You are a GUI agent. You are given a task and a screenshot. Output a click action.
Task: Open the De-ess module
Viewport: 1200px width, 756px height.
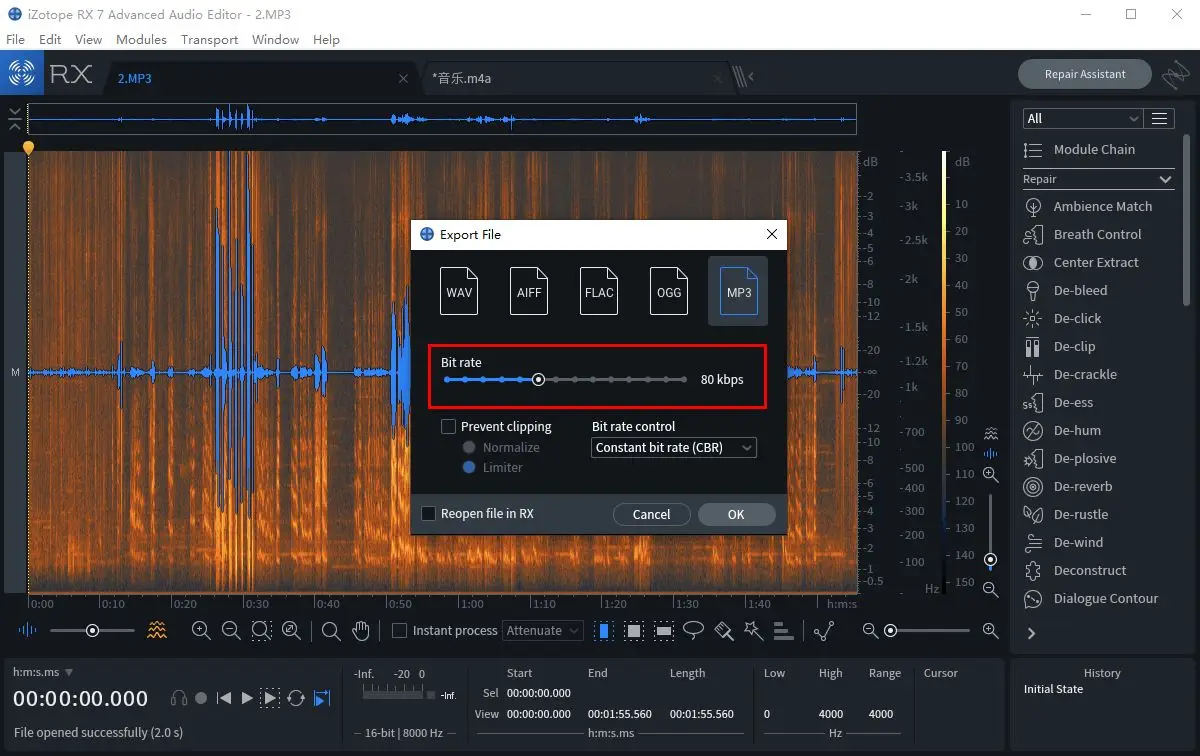point(1059,402)
